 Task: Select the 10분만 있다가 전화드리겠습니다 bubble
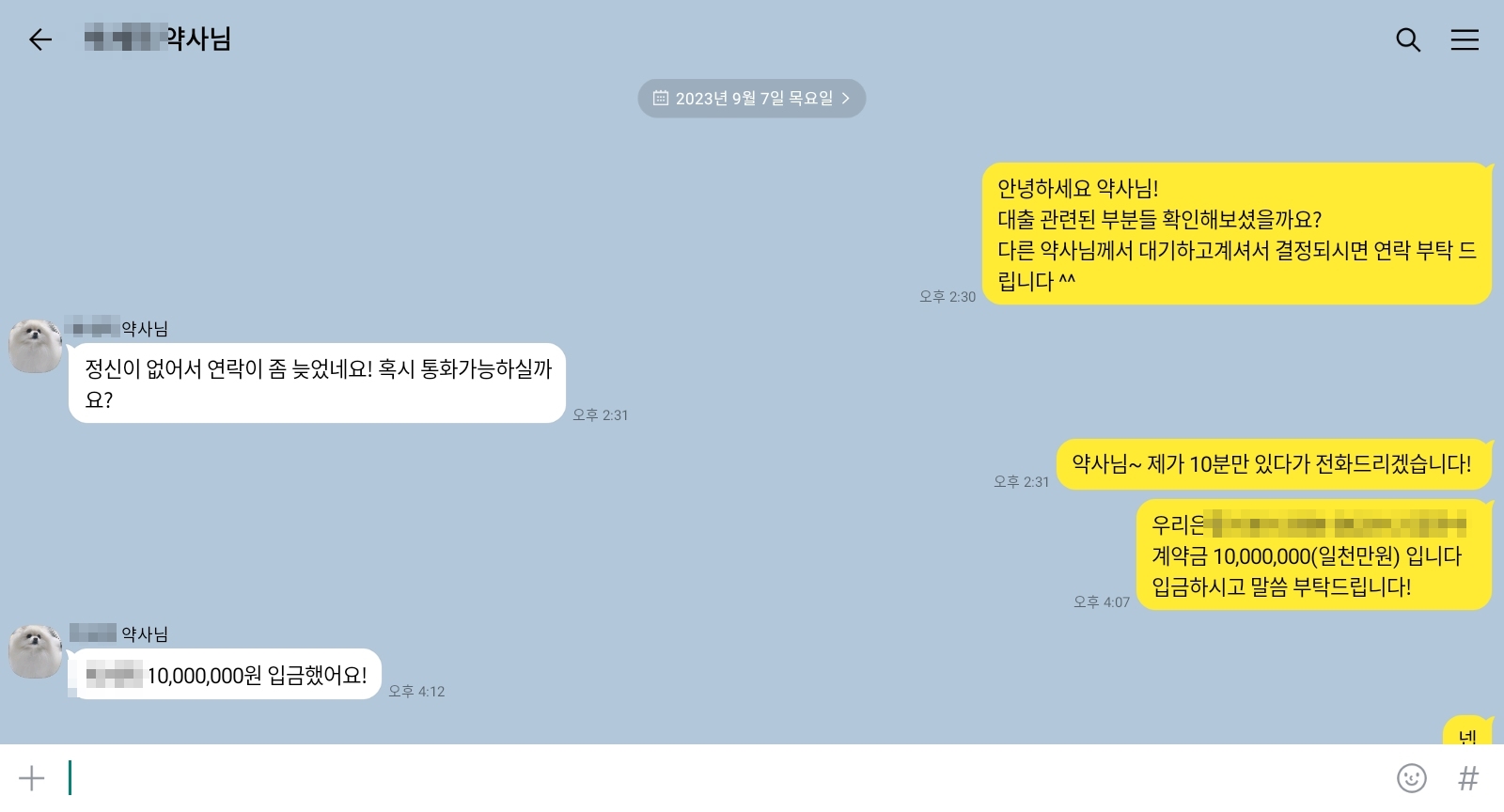1274,464
